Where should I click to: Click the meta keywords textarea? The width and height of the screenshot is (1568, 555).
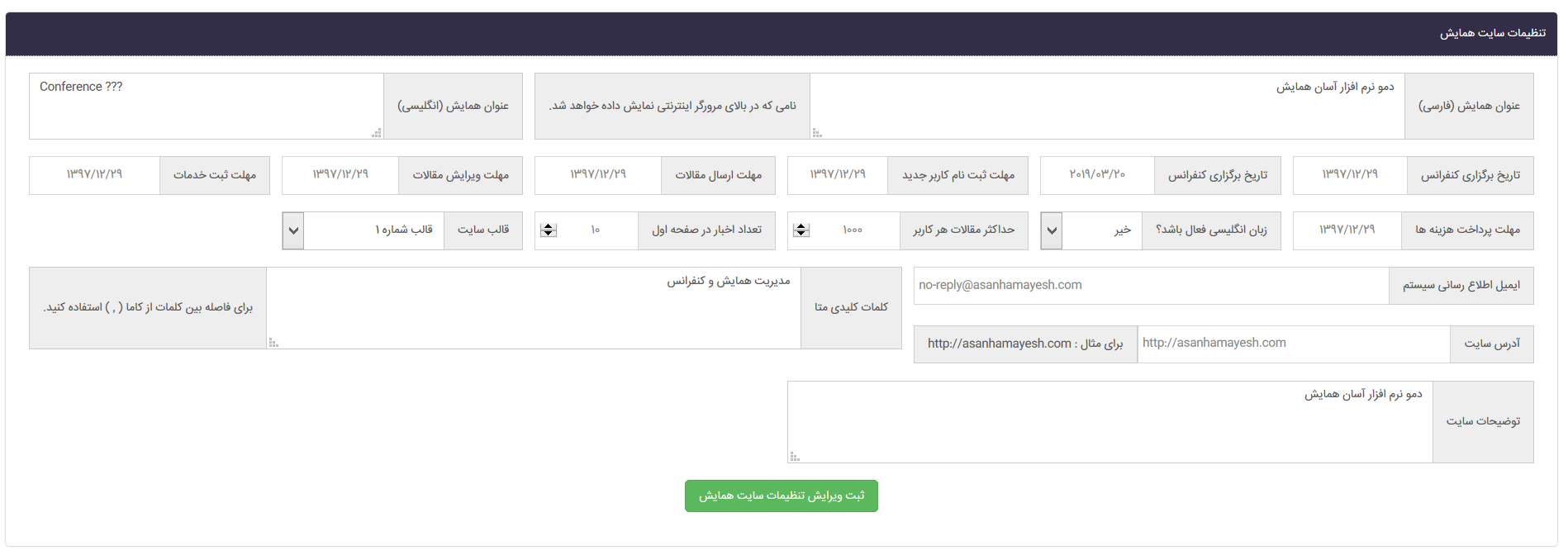(x=534, y=307)
